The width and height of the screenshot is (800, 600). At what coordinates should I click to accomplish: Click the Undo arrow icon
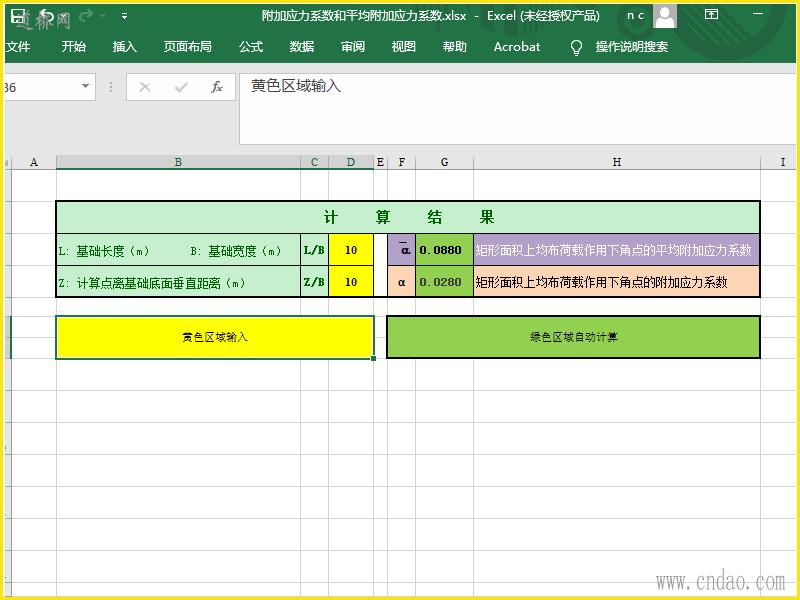46,16
